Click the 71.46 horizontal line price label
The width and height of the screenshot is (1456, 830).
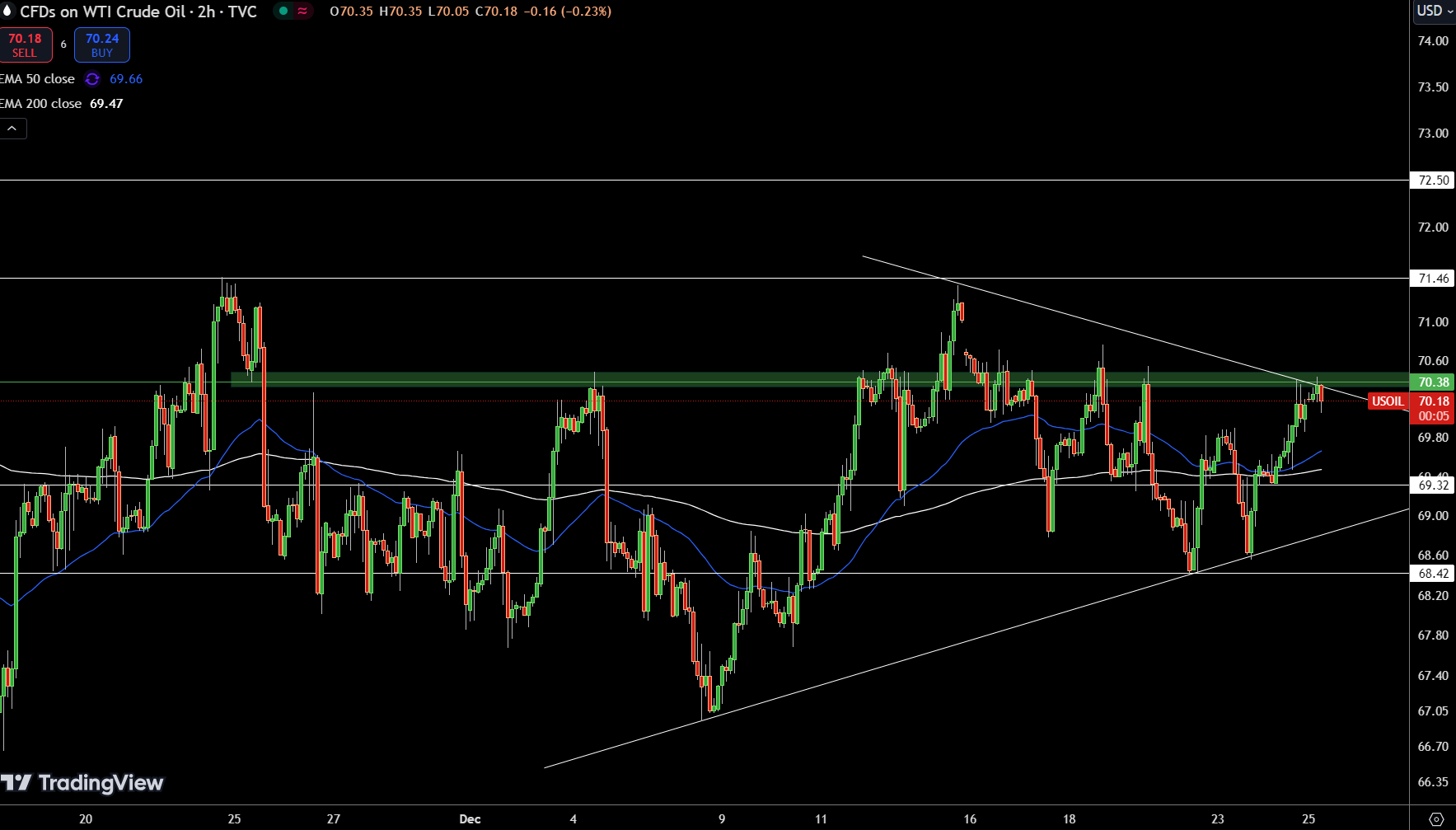click(1433, 279)
